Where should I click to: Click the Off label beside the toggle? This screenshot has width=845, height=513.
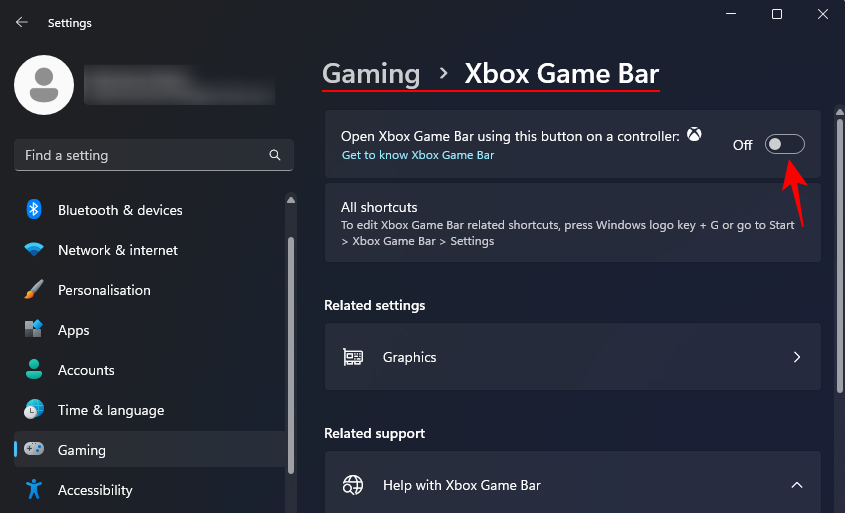coord(743,145)
